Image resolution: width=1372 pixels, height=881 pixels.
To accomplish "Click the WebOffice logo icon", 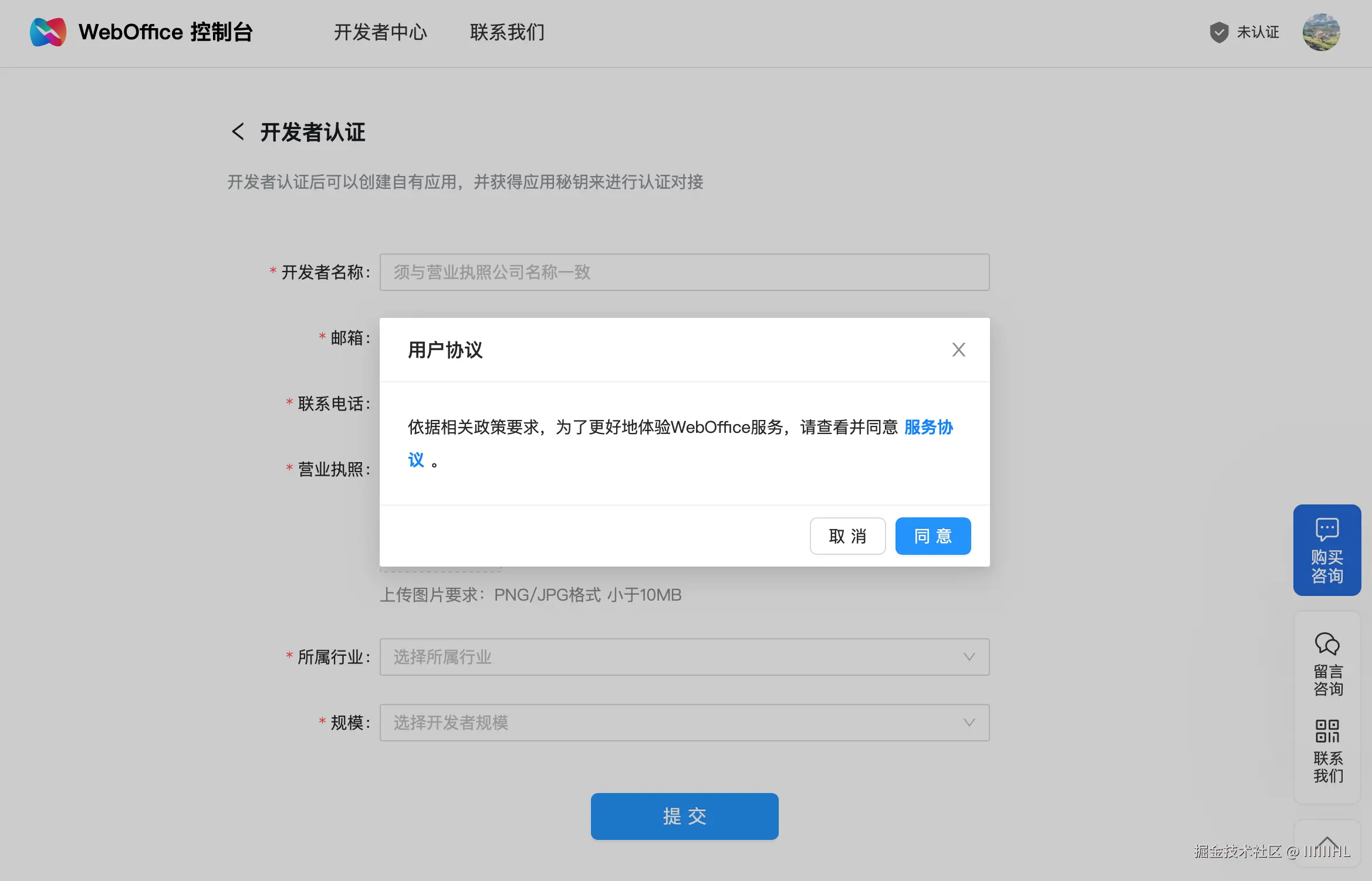I will pyautogui.click(x=48, y=32).
